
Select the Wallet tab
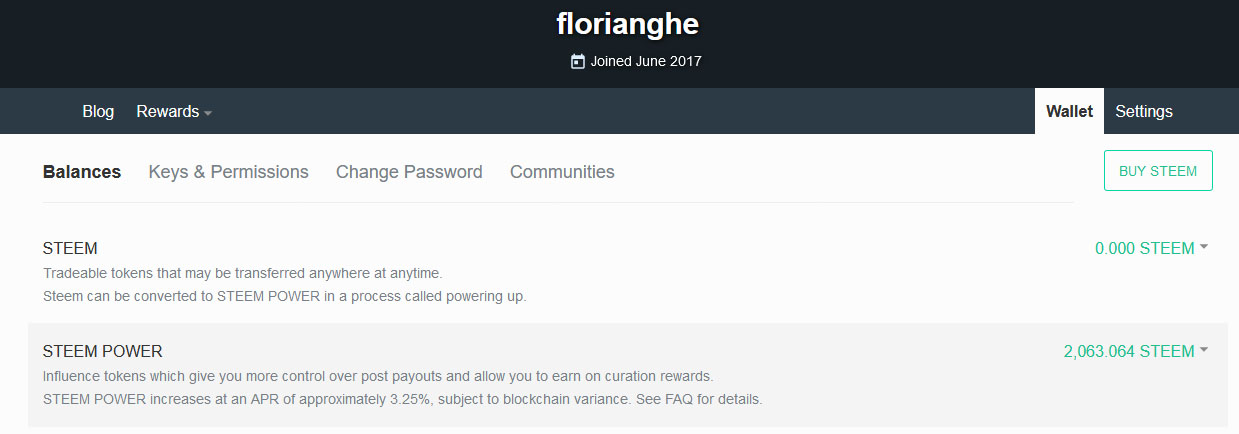pos(1069,112)
